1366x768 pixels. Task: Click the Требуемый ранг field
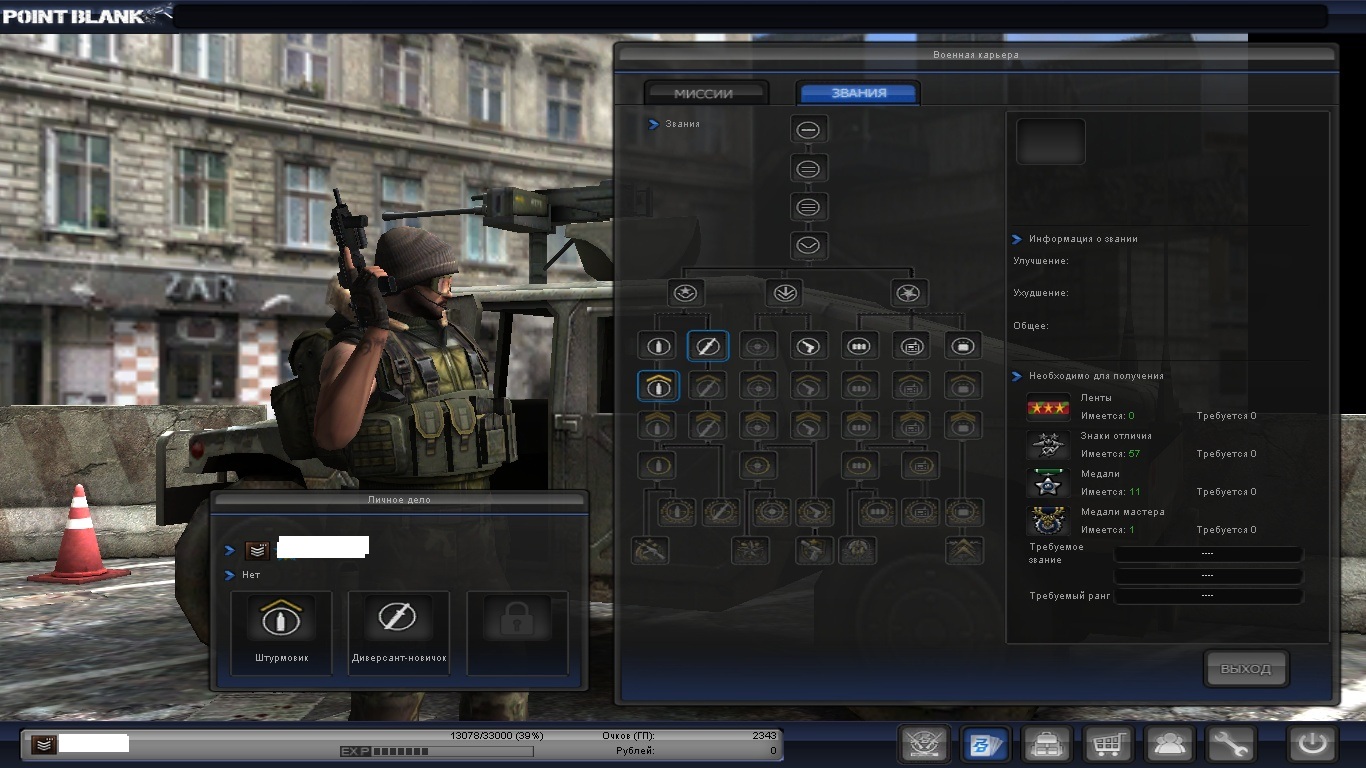pos(1208,595)
